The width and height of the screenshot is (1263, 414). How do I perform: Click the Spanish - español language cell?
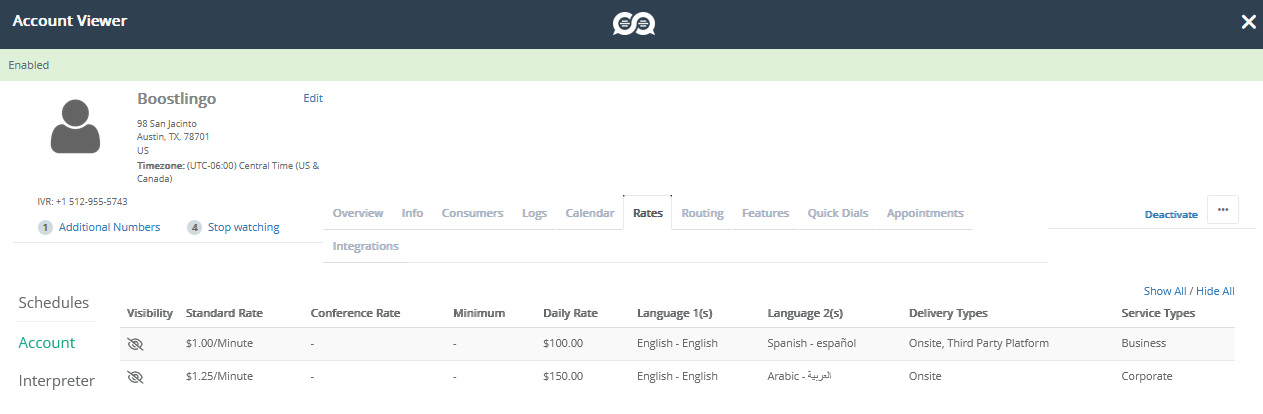pyautogui.click(x=812, y=343)
